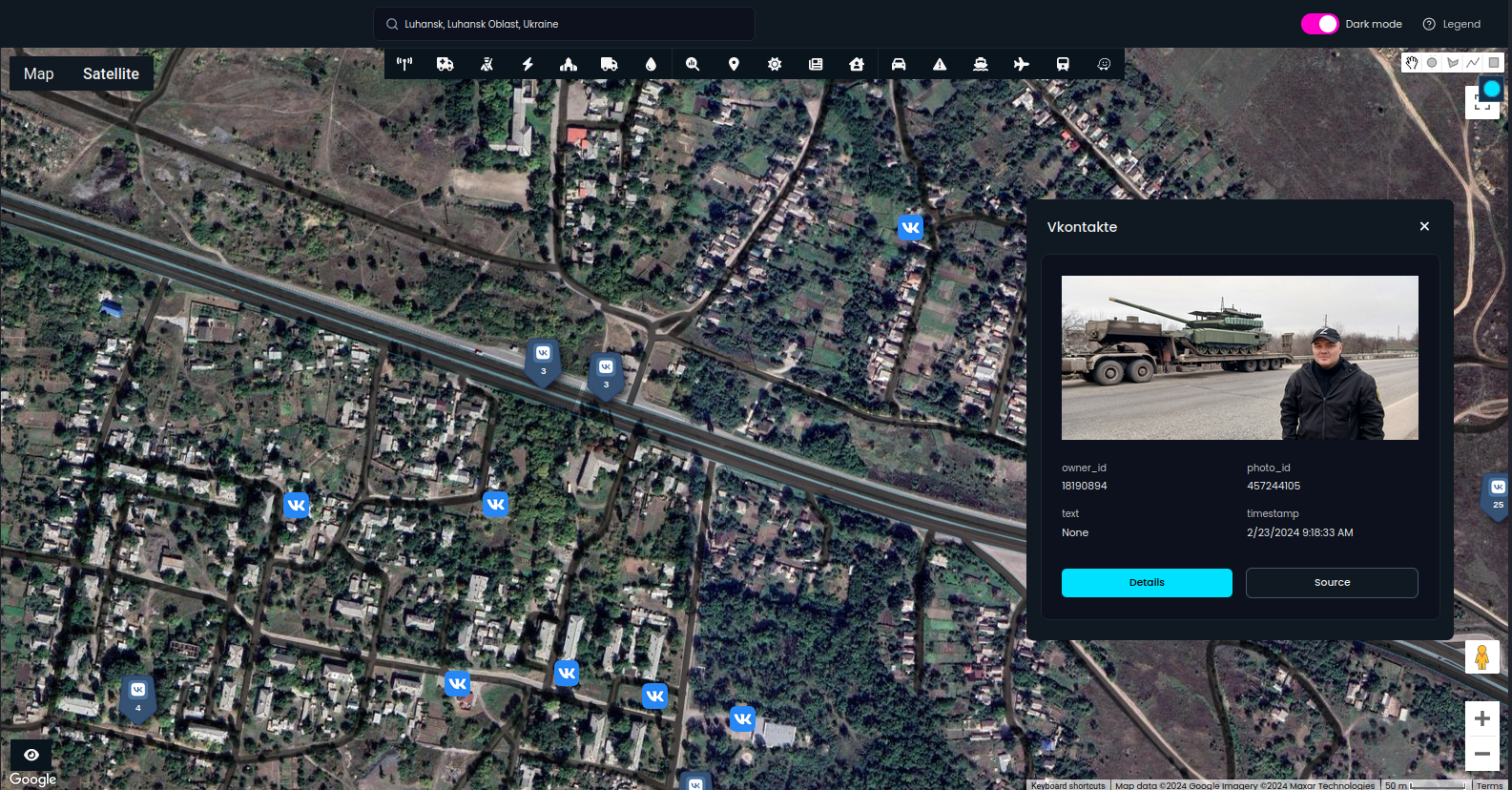The width and height of the screenshot is (1512, 790).
Task: Click the Waze smiley layer icon
Action: 1104,64
